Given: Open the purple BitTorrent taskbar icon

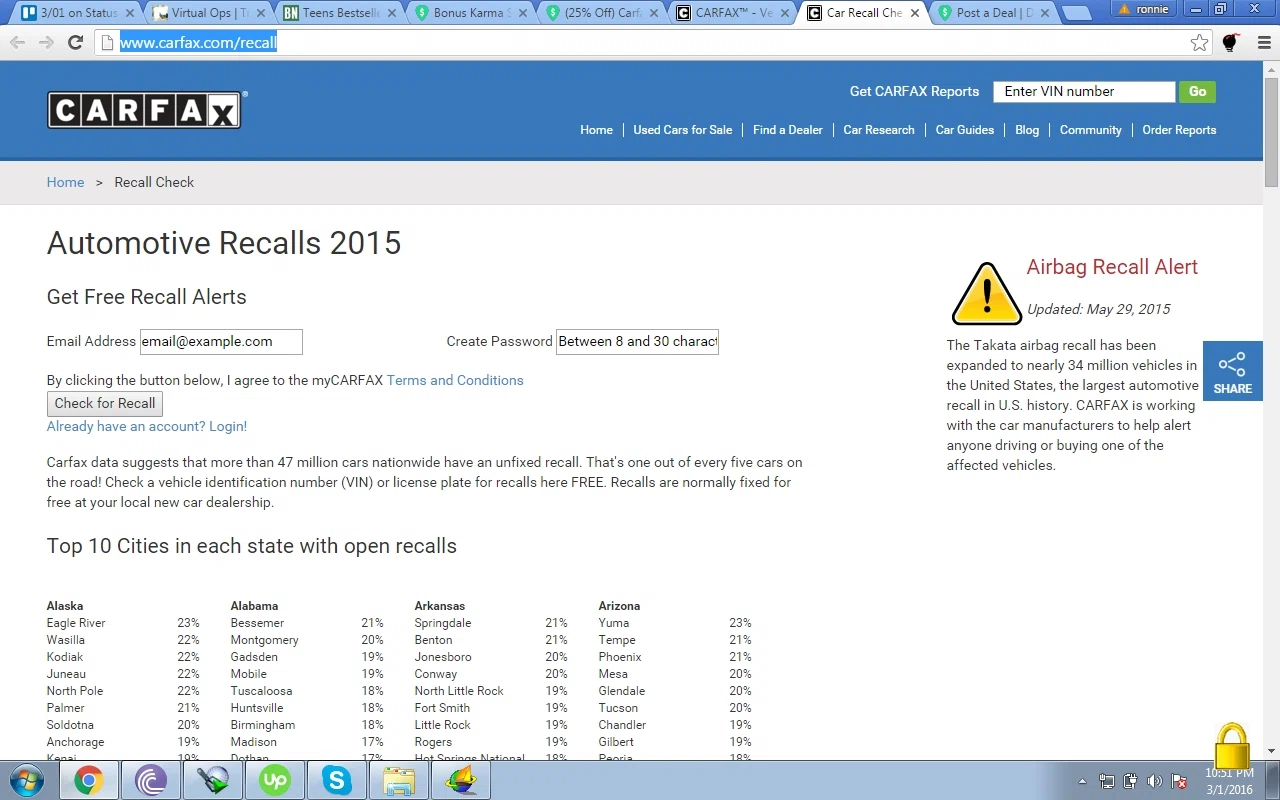Looking at the screenshot, I should tap(150, 780).
